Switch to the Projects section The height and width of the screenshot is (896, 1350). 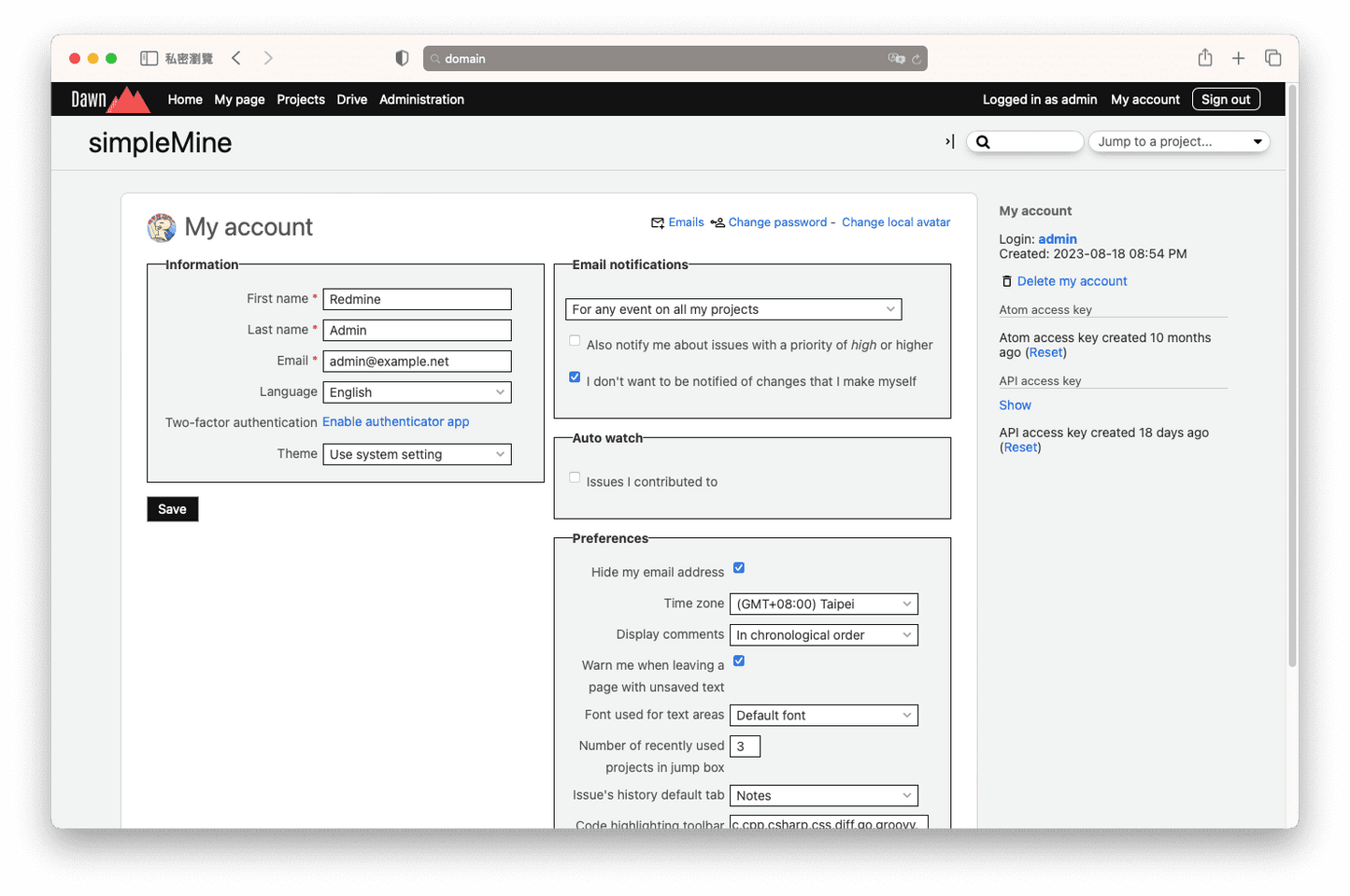(300, 99)
